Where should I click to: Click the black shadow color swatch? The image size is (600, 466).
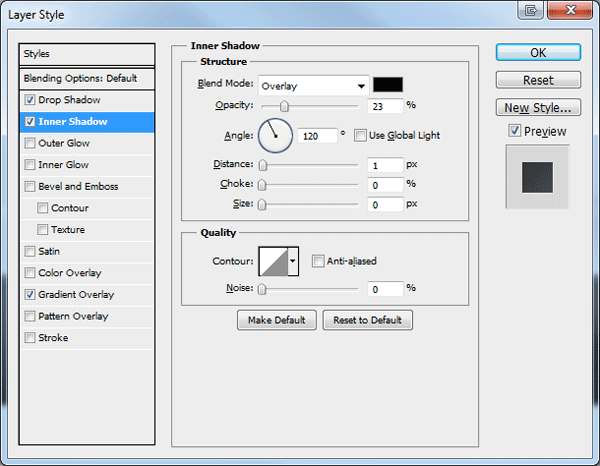pyautogui.click(x=388, y=85)
